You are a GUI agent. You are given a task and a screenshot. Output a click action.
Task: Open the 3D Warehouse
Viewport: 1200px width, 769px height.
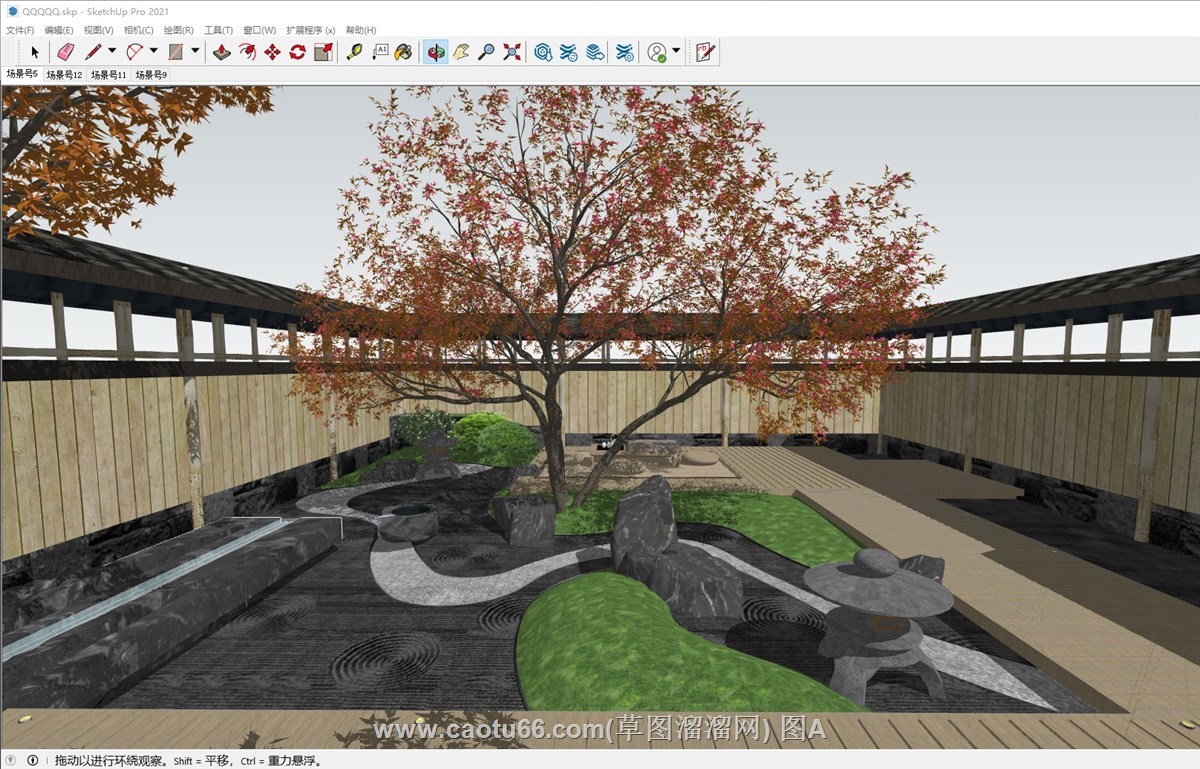543,52
